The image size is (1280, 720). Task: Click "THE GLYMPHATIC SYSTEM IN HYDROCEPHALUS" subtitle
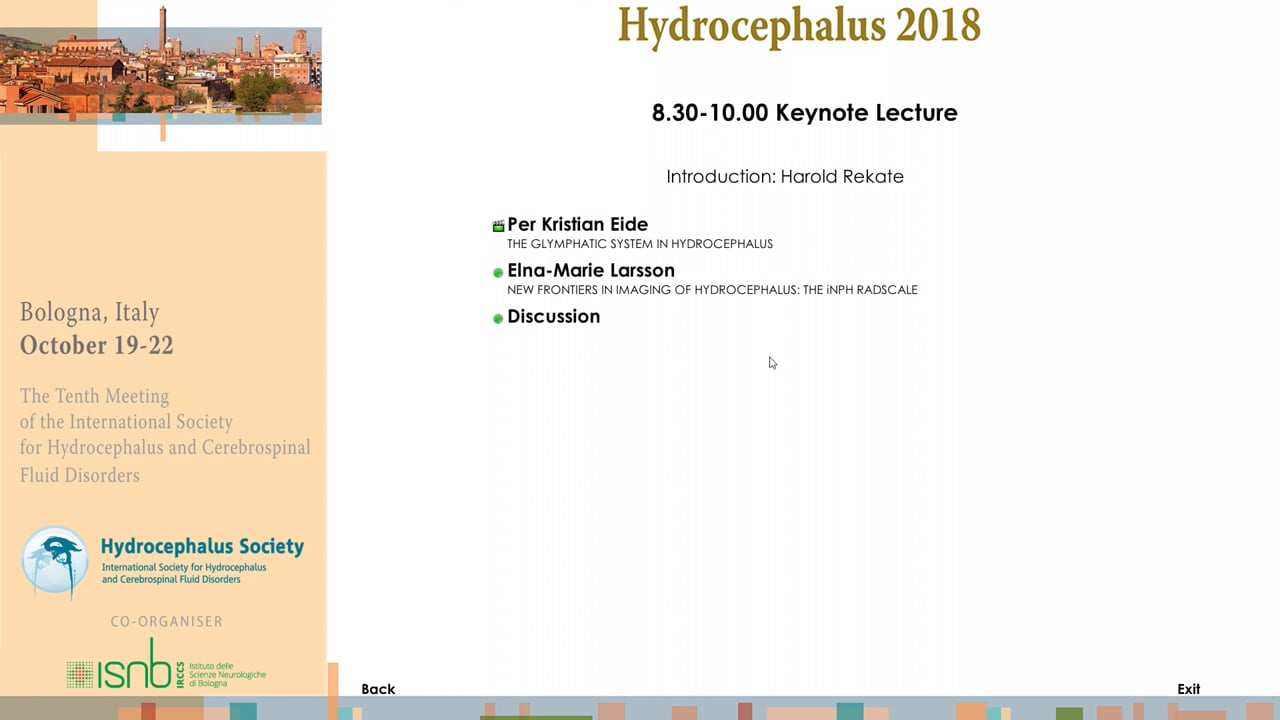click(640, 244)
